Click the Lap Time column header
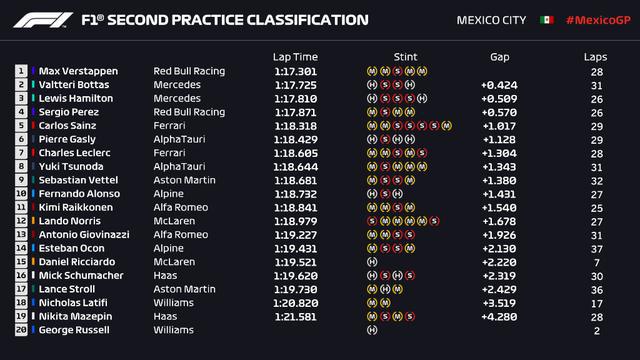This screenshot has width=640, height=360. (295, 57)
